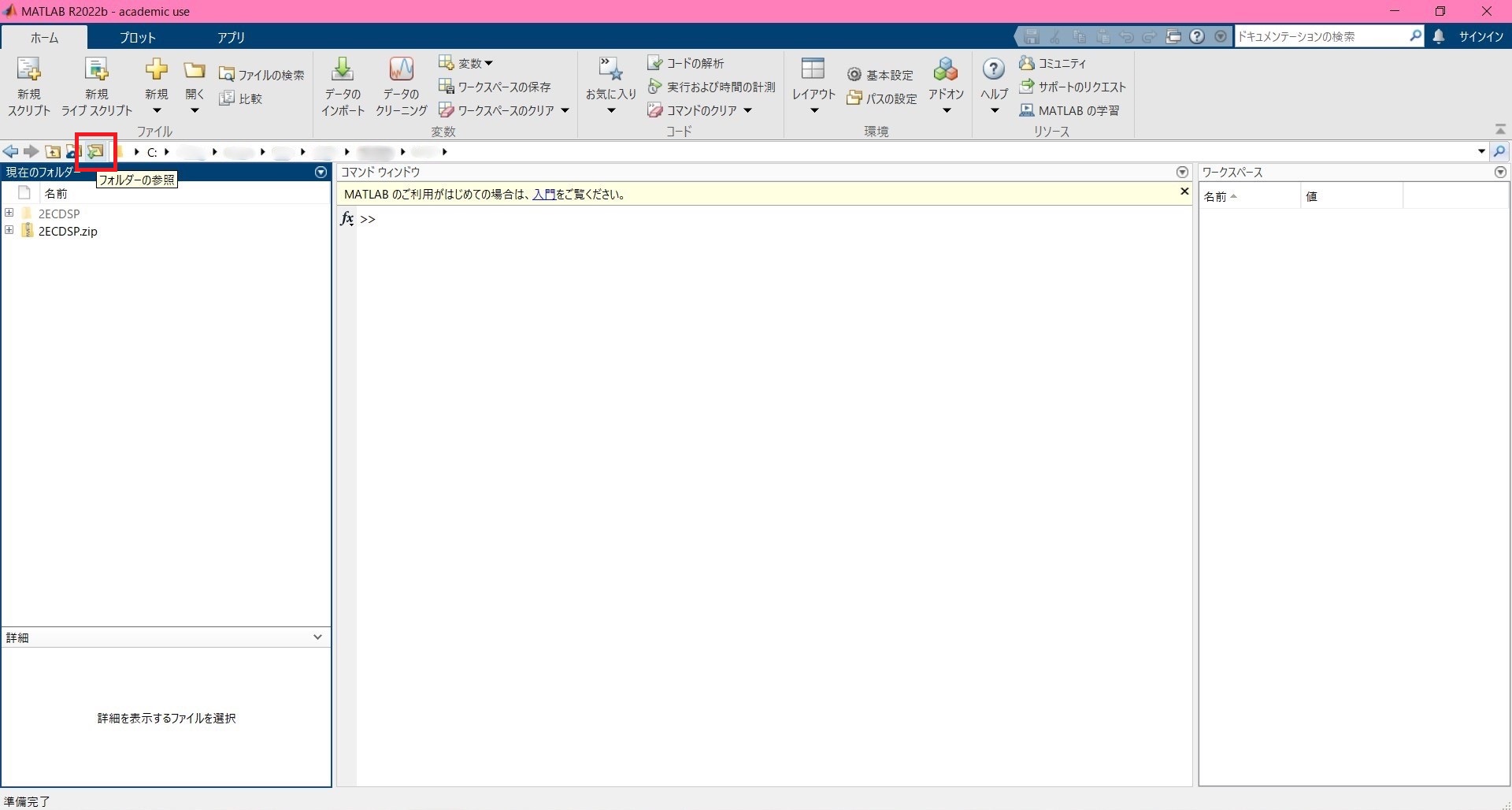
Task: Collapse the 詳細 details panel
Action: 317,637
